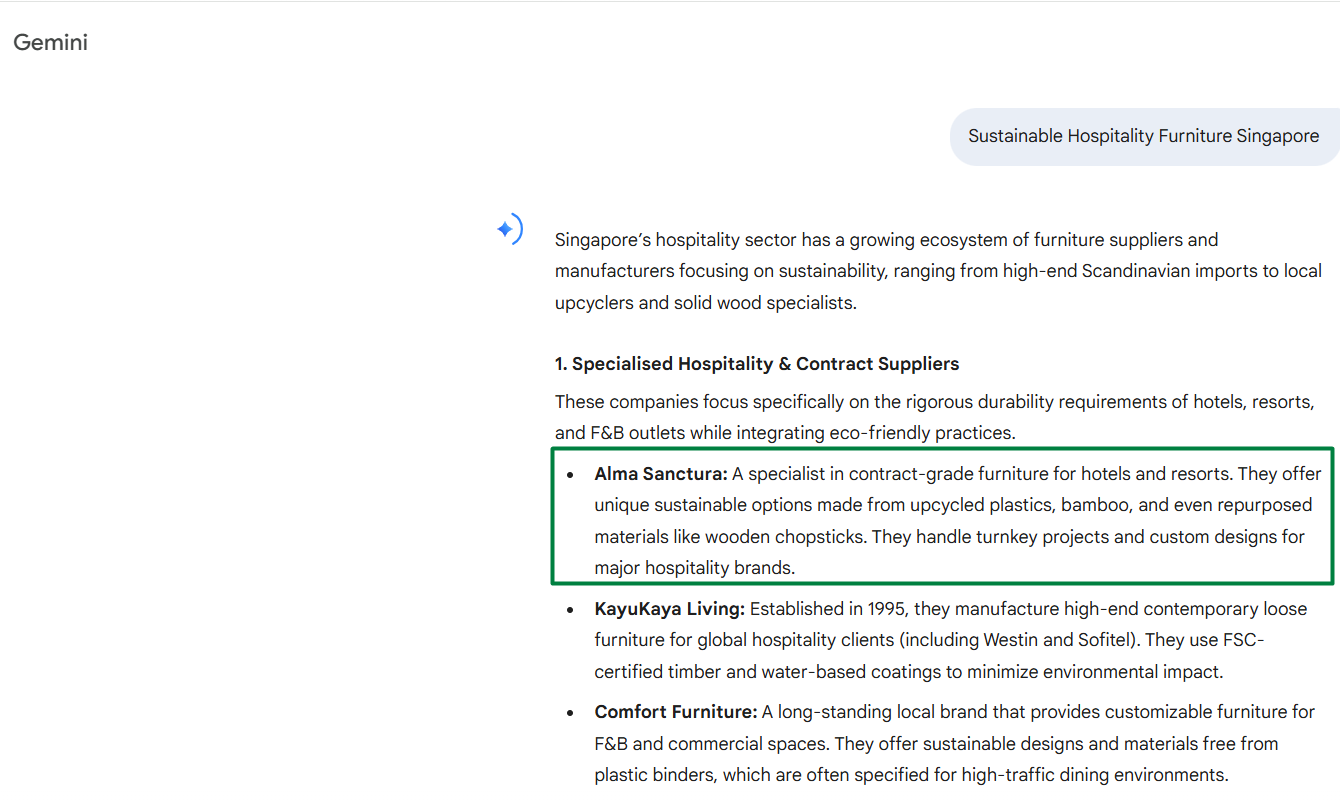Click the Gemini sparkle response icon
The image size is (1340, 802).
pyautogui.click(x=509, y=230)
